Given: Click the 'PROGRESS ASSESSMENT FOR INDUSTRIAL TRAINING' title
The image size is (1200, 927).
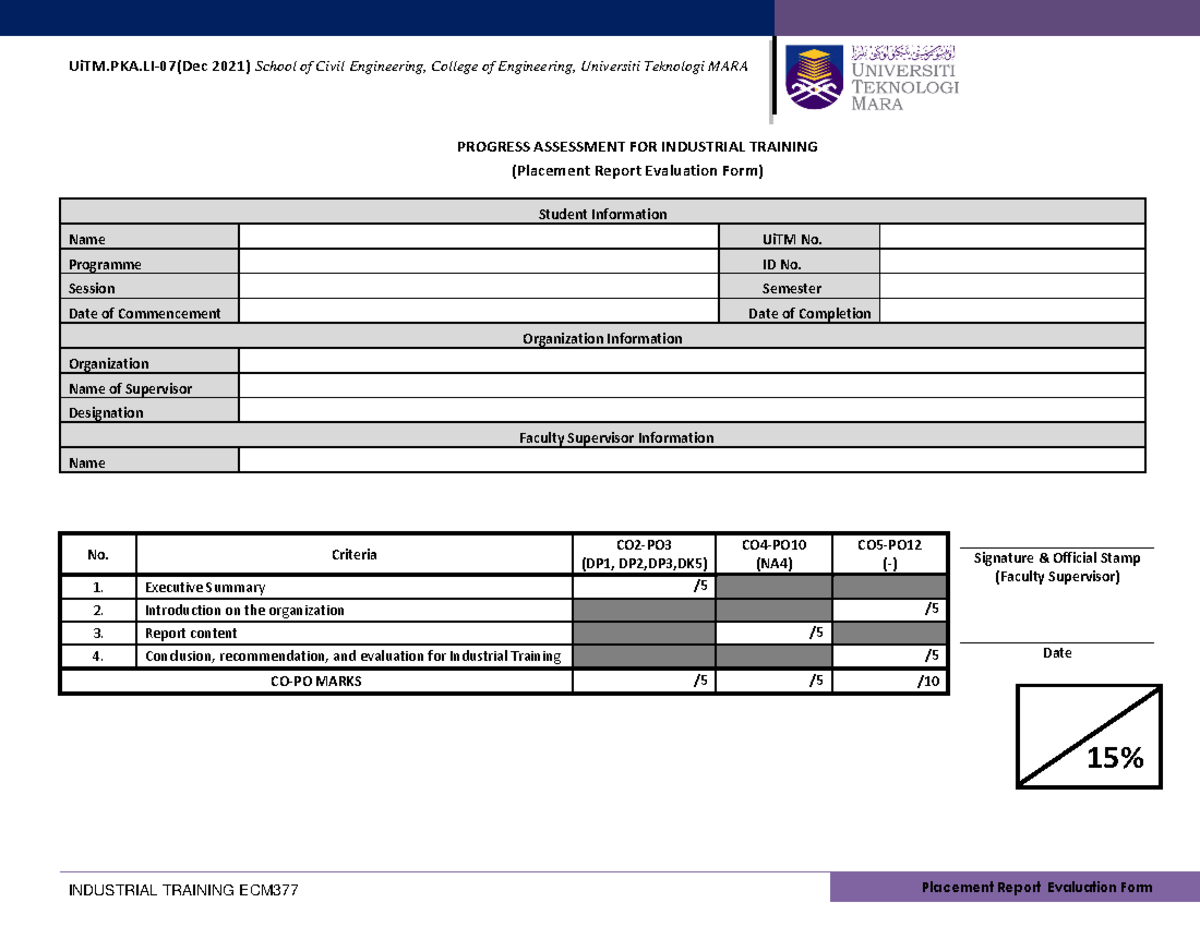Looking at the screenshot, I should [637, 146].
